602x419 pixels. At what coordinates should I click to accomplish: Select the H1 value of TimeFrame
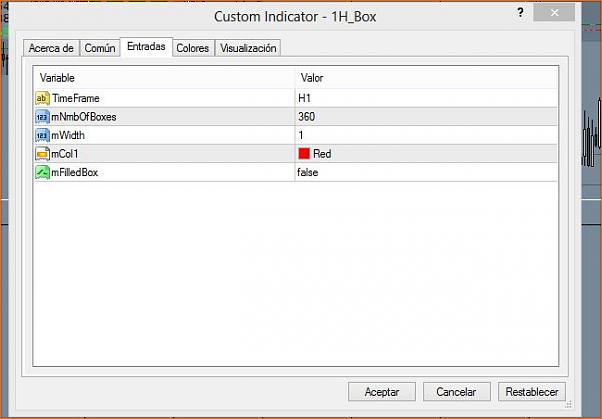click(x=304, y=98)
